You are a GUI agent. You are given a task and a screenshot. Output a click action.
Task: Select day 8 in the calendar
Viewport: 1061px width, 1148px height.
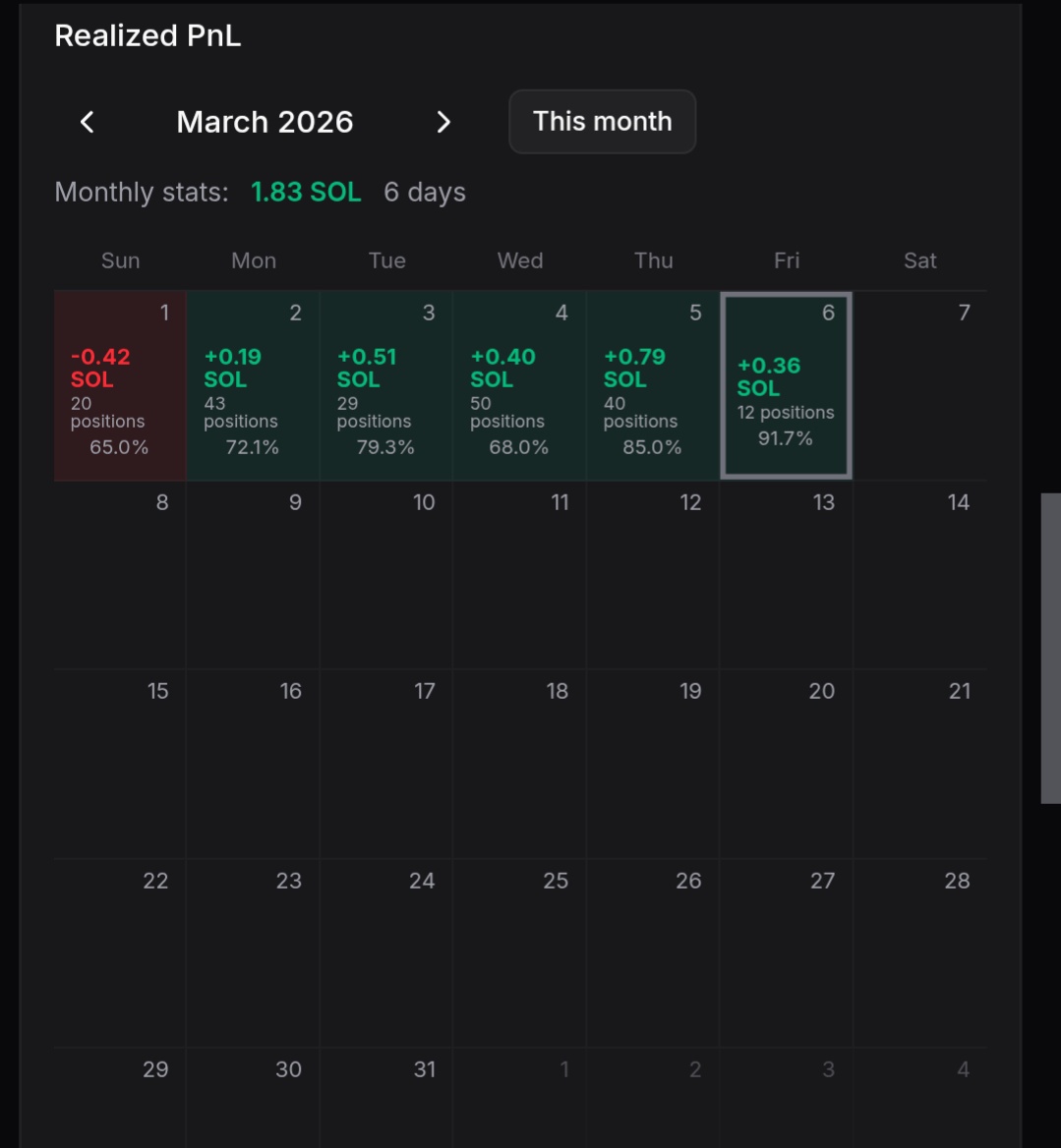click(120, 575)
